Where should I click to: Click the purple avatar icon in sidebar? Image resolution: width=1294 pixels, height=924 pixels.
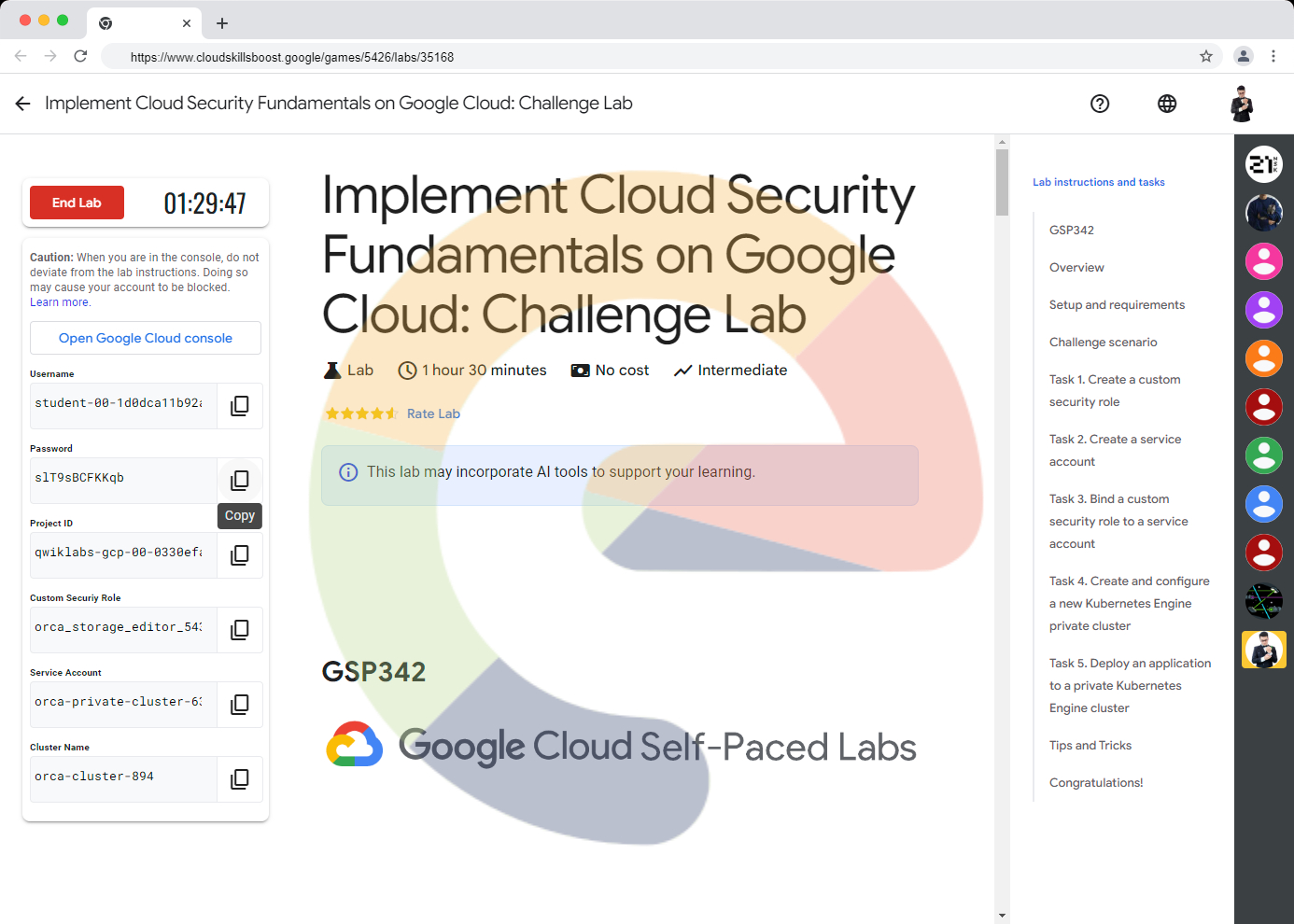[1264, 310]
